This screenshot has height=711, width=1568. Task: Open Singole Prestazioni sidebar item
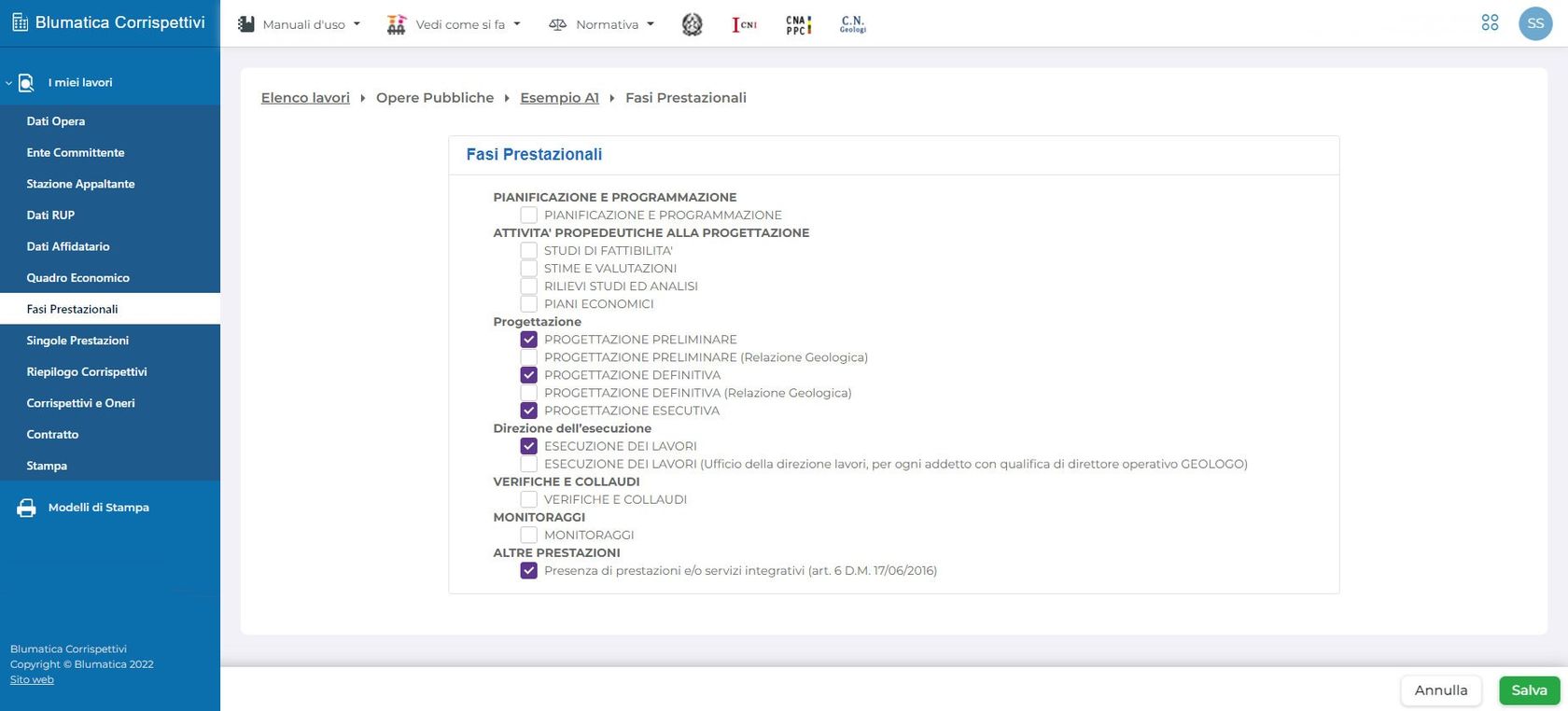(77, 341)
